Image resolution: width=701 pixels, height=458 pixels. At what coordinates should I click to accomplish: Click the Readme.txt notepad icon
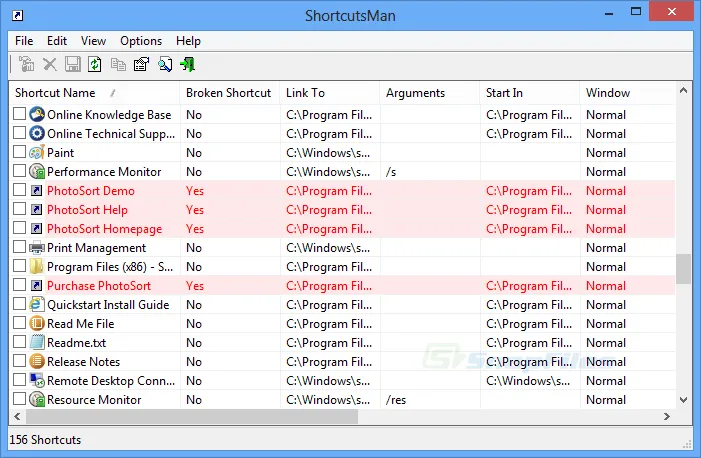37,343
